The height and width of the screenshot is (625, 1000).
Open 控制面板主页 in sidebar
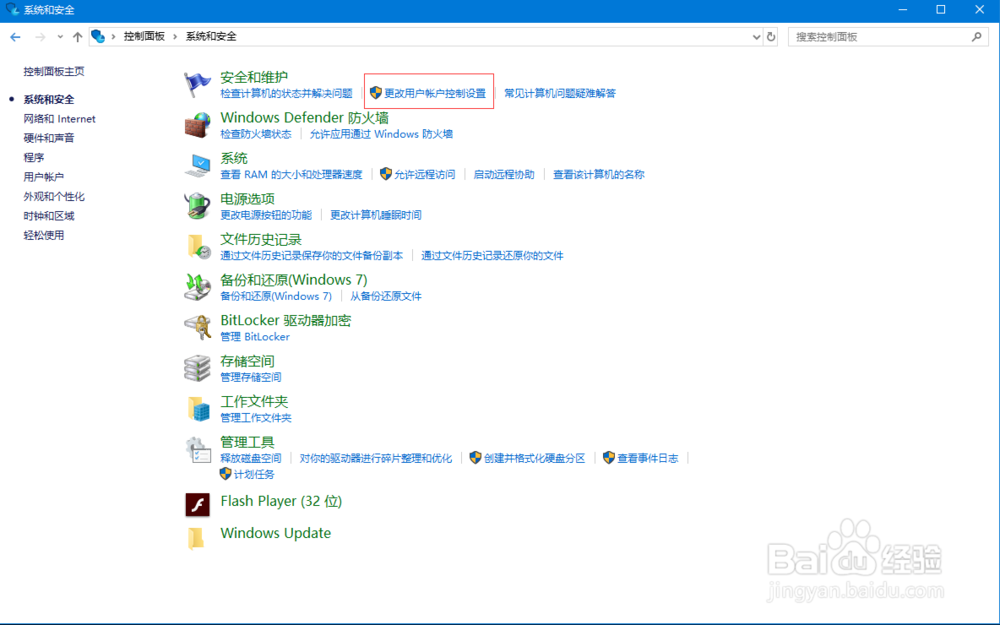[x=54, y=71]
